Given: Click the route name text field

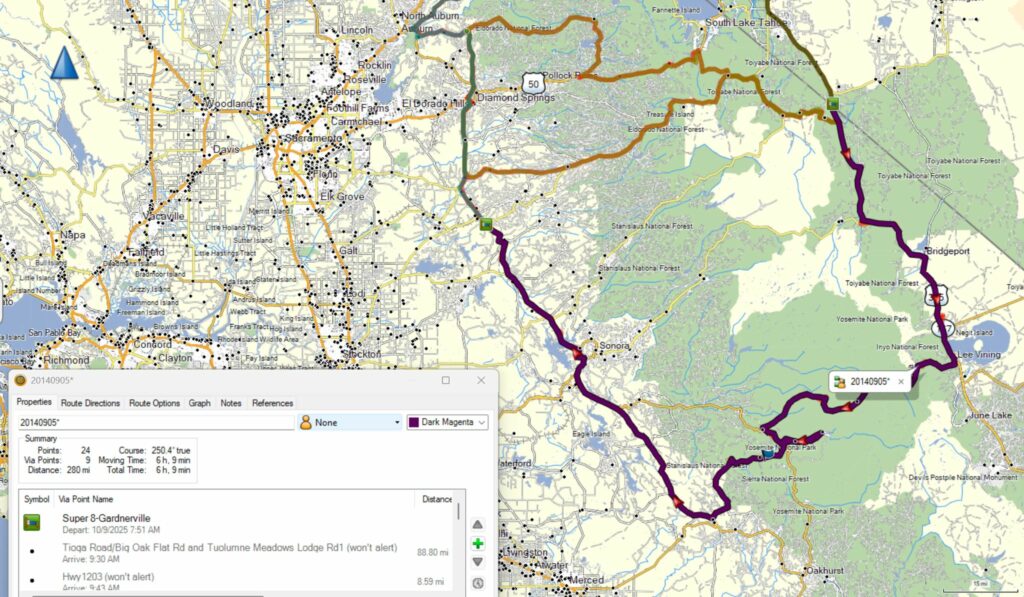Looking at the screenshot, I should (155, 423).
